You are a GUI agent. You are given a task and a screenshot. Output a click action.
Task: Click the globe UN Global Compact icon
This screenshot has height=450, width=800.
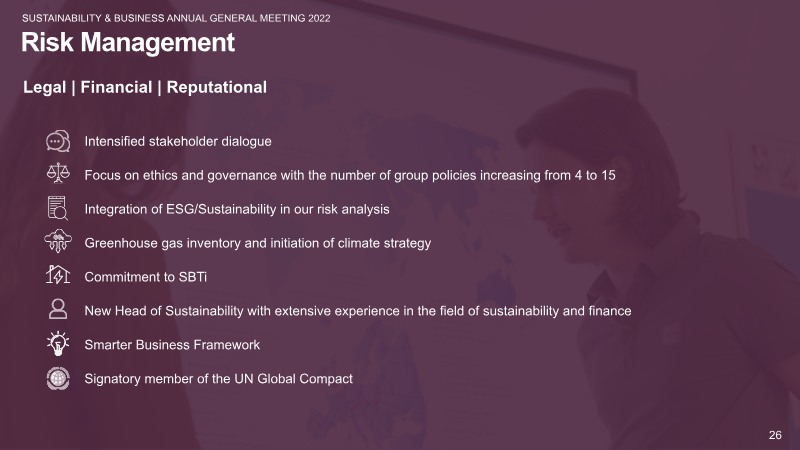pos(58,379)
